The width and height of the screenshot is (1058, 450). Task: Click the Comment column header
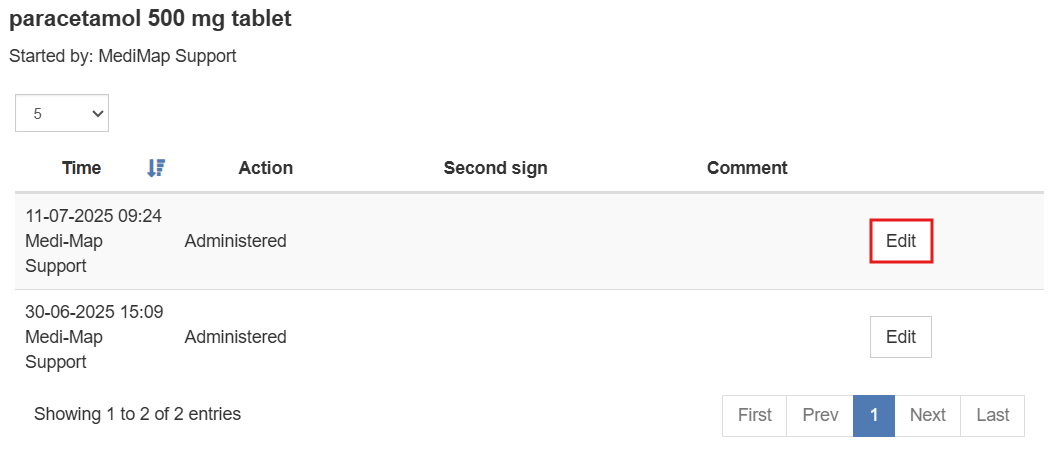747,168
